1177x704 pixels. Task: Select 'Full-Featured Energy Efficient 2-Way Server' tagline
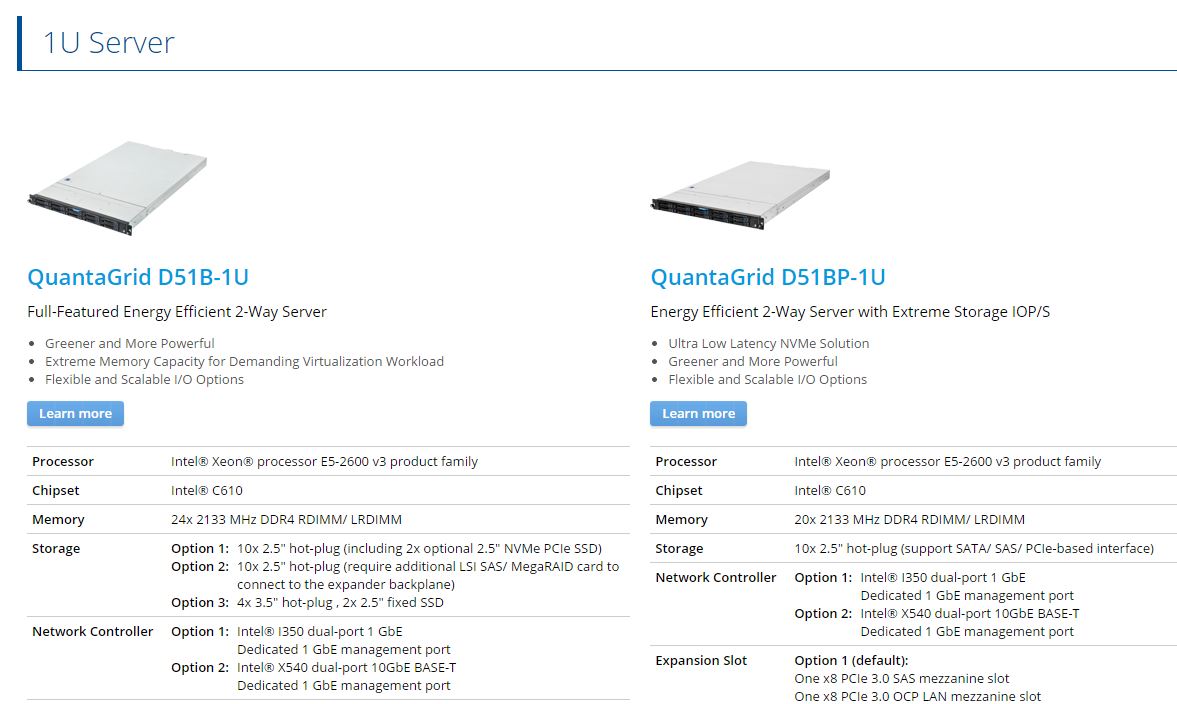pyautogui.click(x=177, y=311)
